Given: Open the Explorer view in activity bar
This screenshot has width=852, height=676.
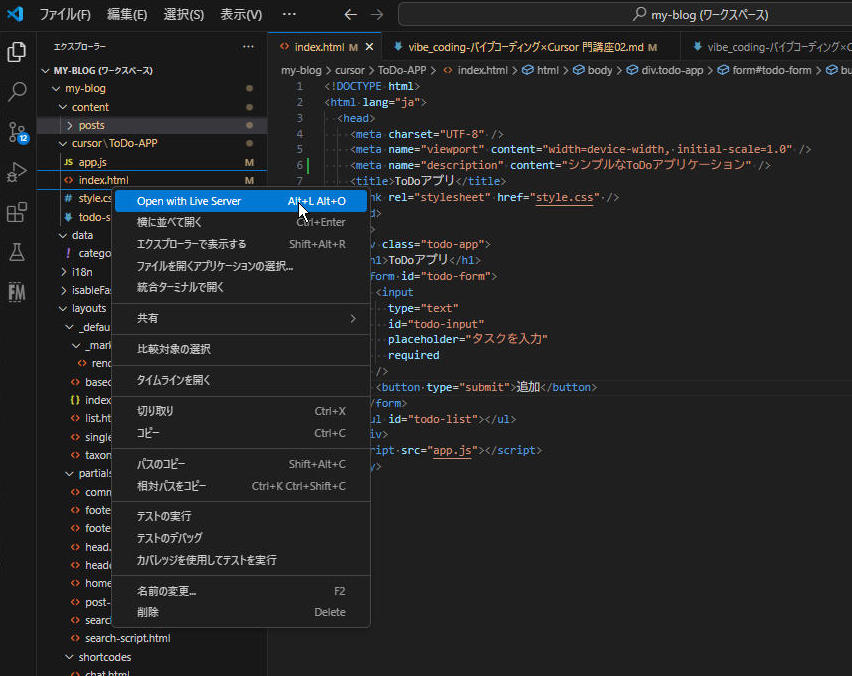Looking at the screenshot, I should (x=17, y=52).
